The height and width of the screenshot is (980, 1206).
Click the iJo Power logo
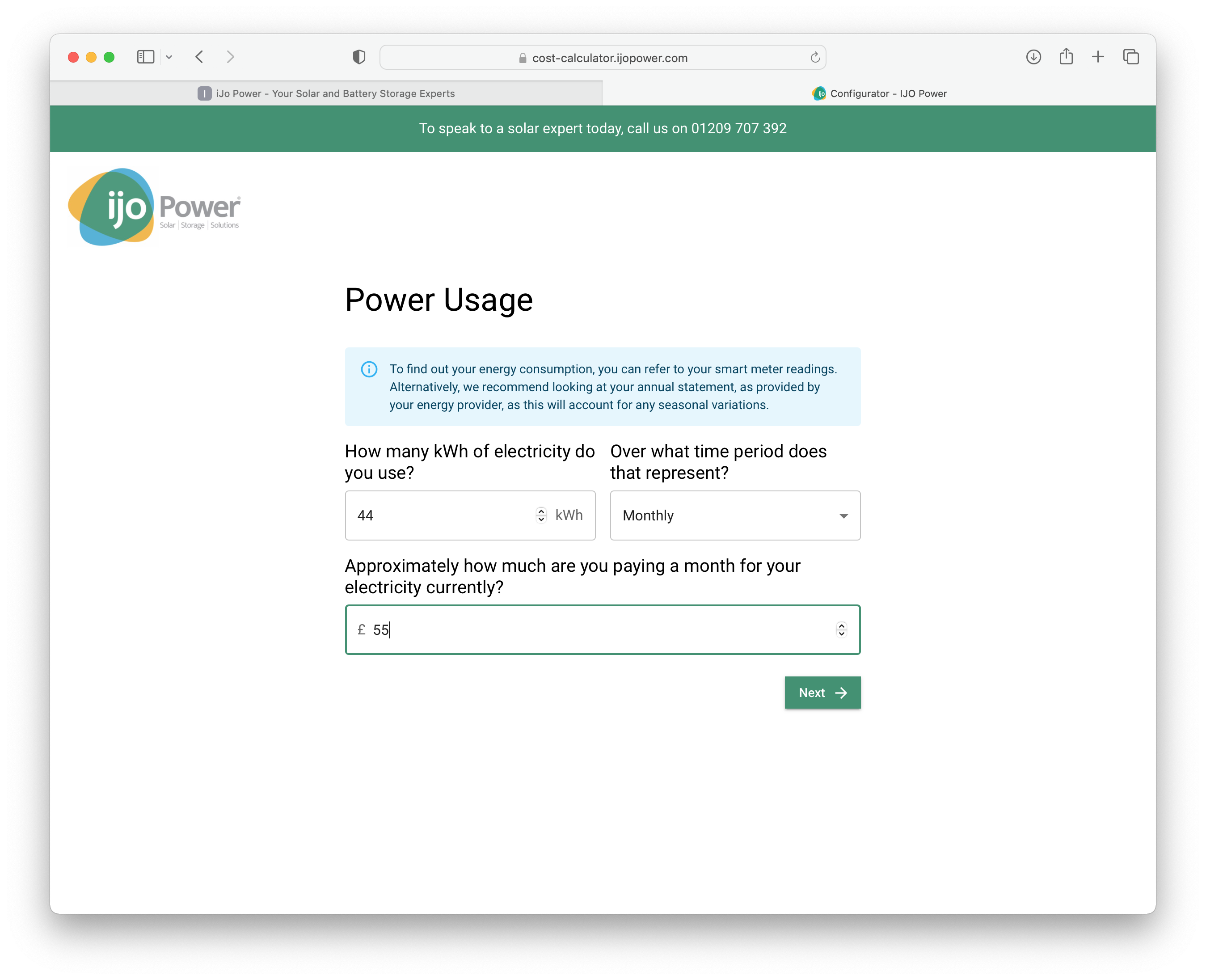154,207
